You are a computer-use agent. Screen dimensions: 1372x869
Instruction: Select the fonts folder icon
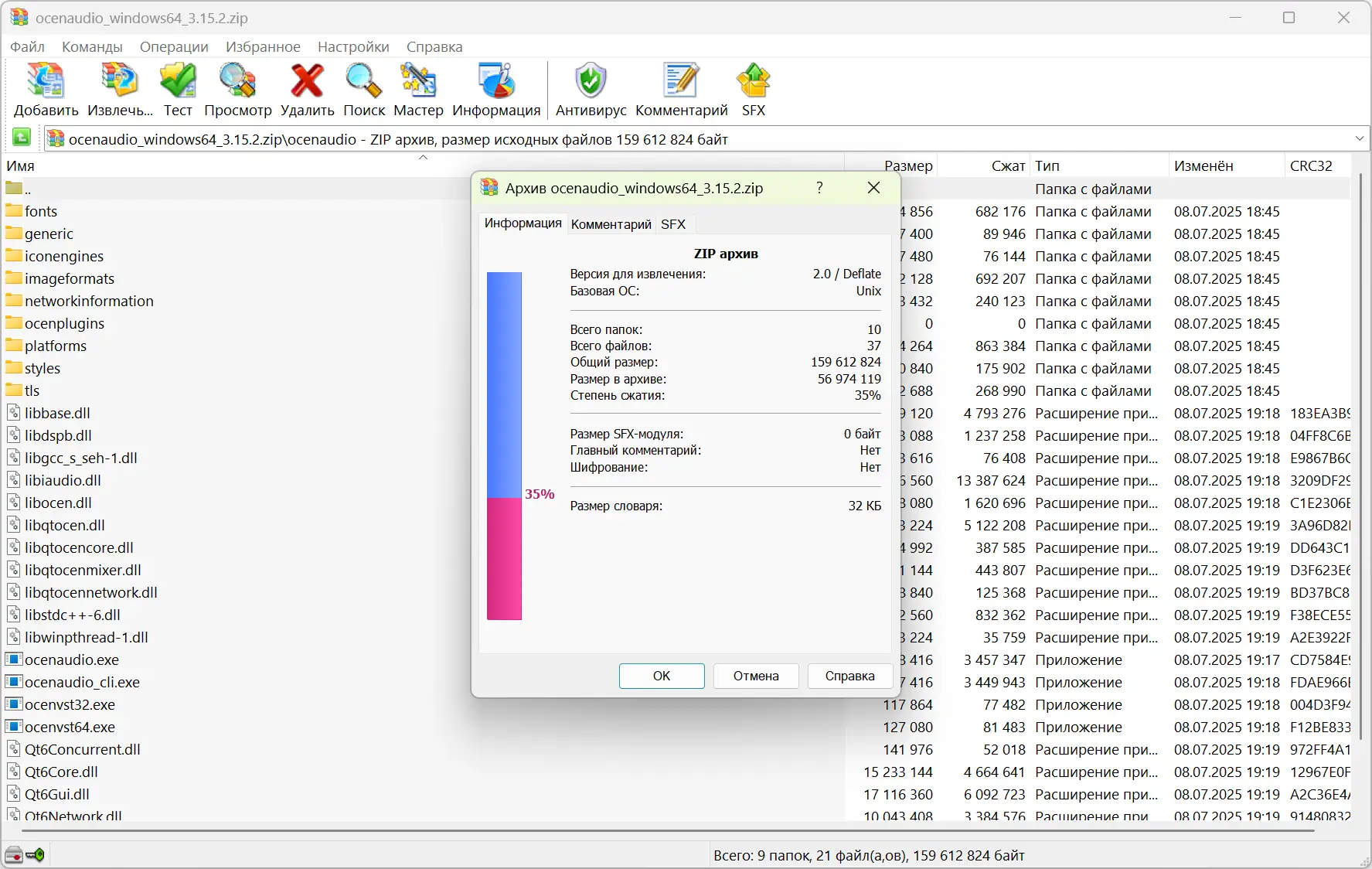click(14, 210)
